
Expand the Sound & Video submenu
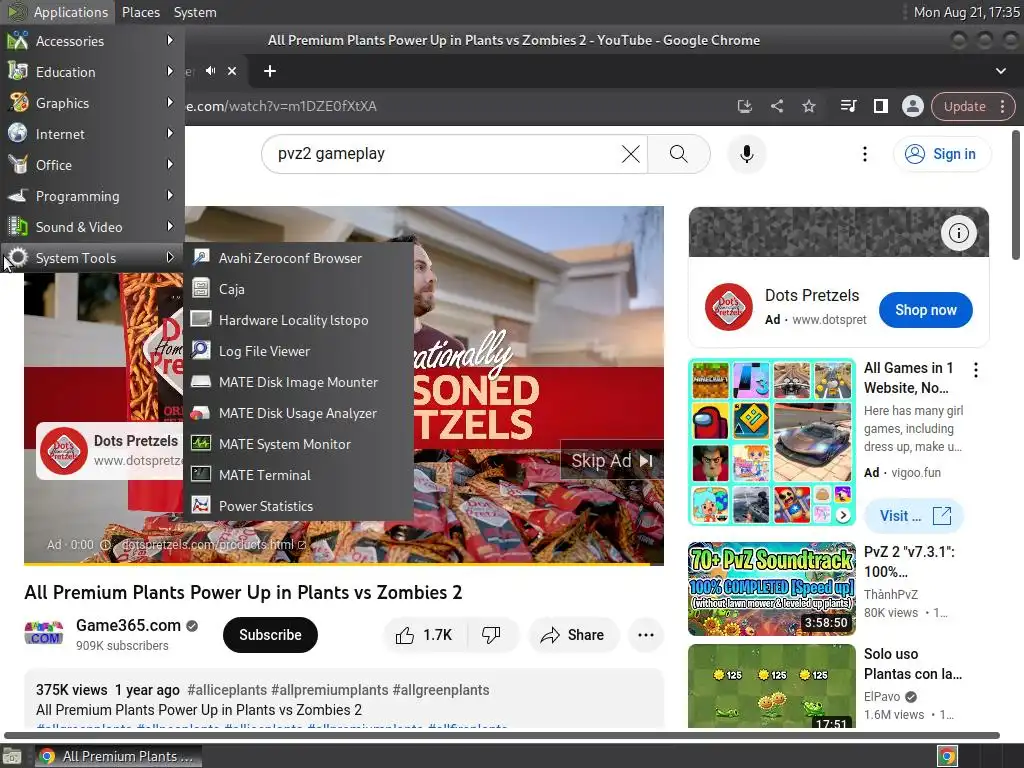[x=92, y=227]
